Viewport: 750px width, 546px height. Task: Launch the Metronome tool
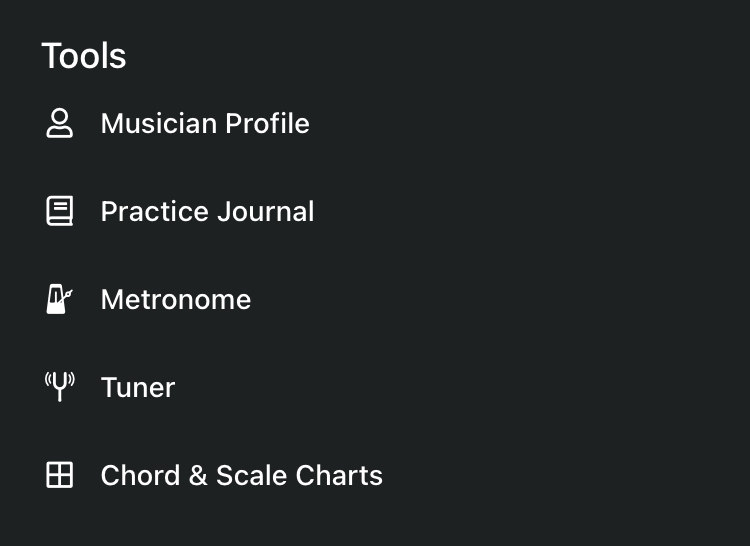pos(375,299)
